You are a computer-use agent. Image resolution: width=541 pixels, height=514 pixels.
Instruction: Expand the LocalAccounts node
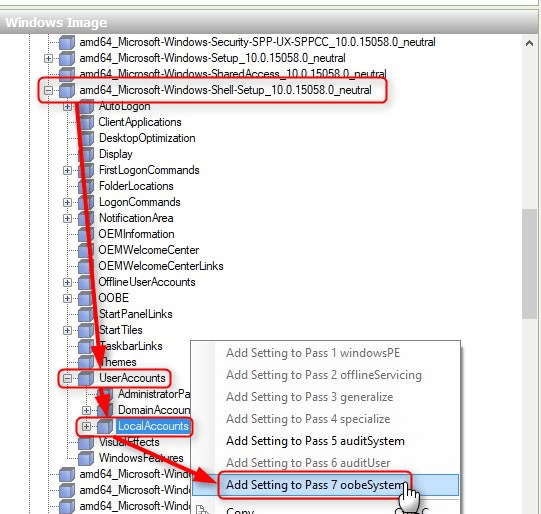87,427
